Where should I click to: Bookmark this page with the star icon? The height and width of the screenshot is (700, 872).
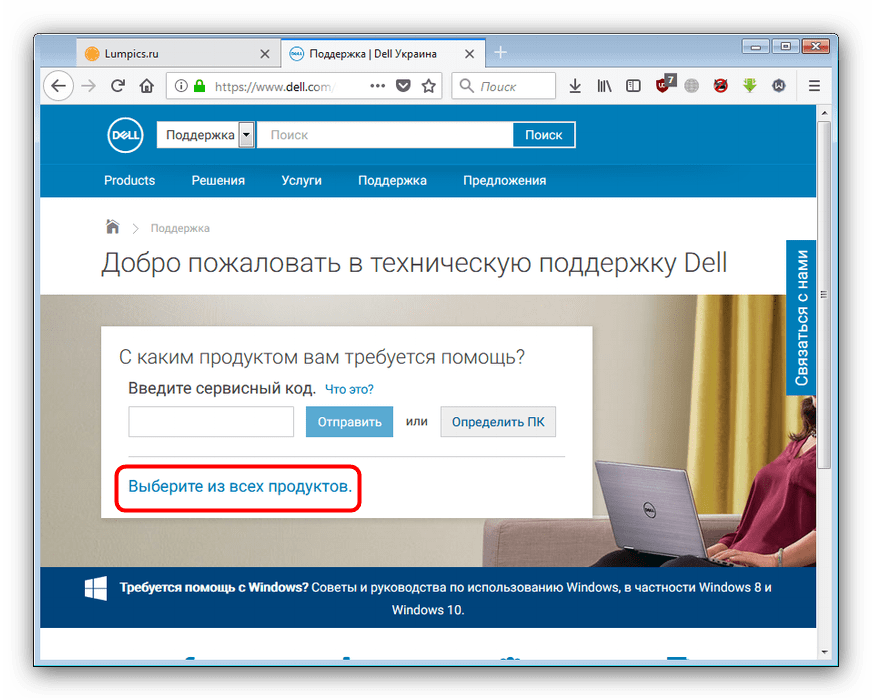point(429,86)
